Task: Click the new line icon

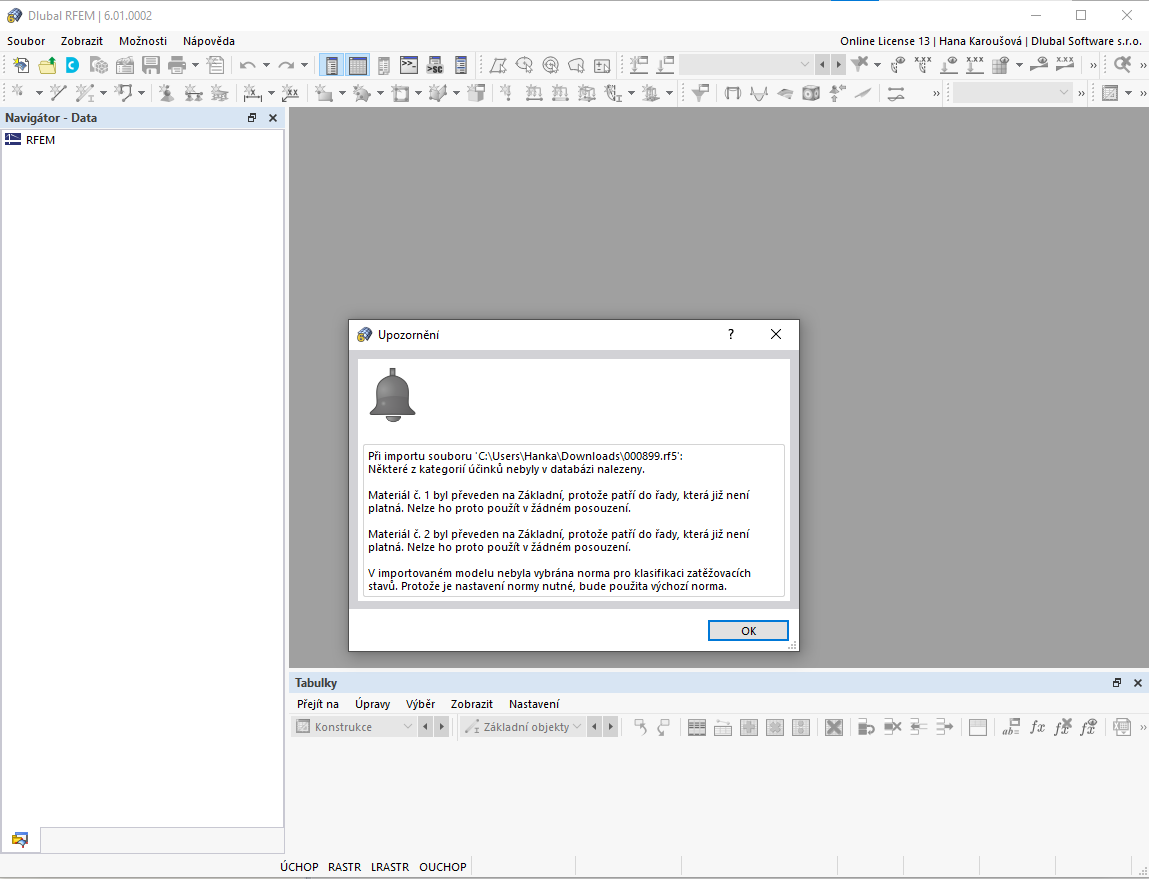Action: pos(59,93)
